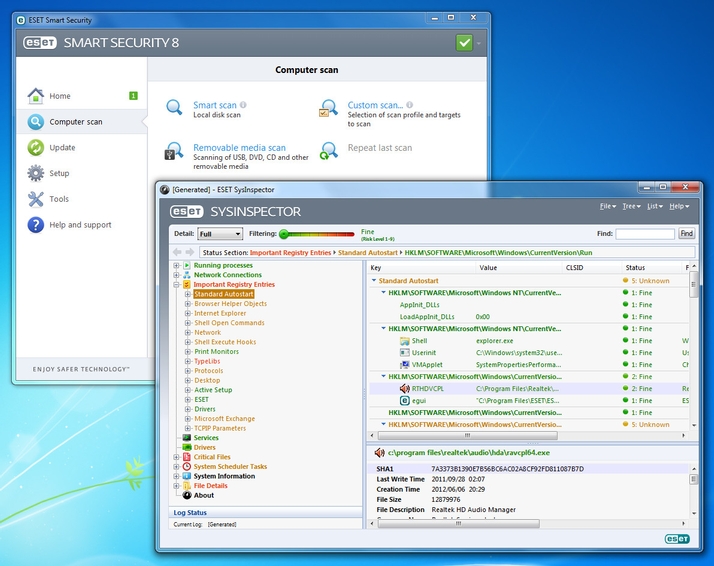
Task: Click inside the Find text field
Action: click(645, 234)
